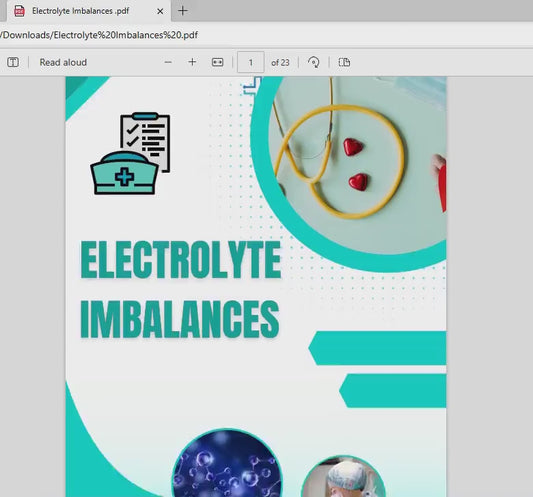Close the Electrolyte Imbalances .pdf tab
The image size is (533, 497).
point(160,11)
